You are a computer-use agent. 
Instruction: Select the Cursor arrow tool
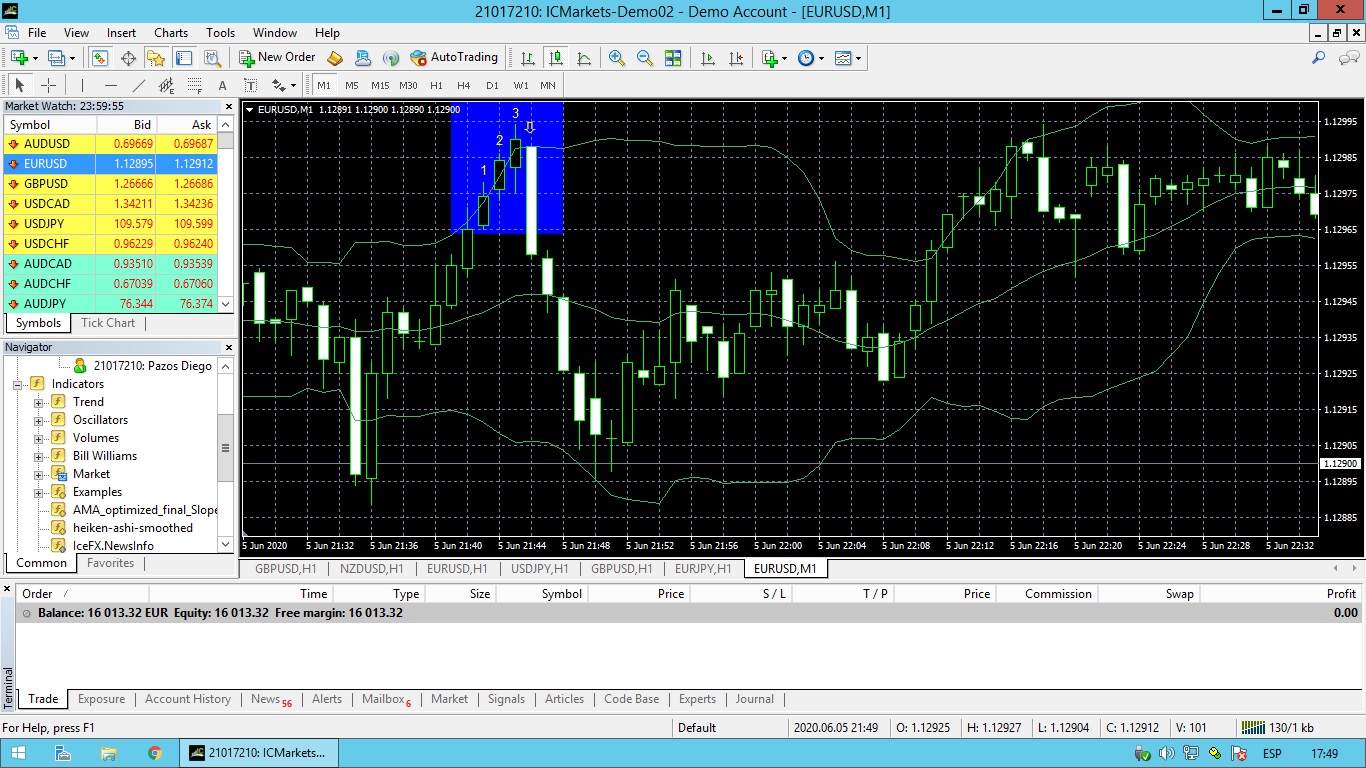pyautogui.click(x=20, y=86)
